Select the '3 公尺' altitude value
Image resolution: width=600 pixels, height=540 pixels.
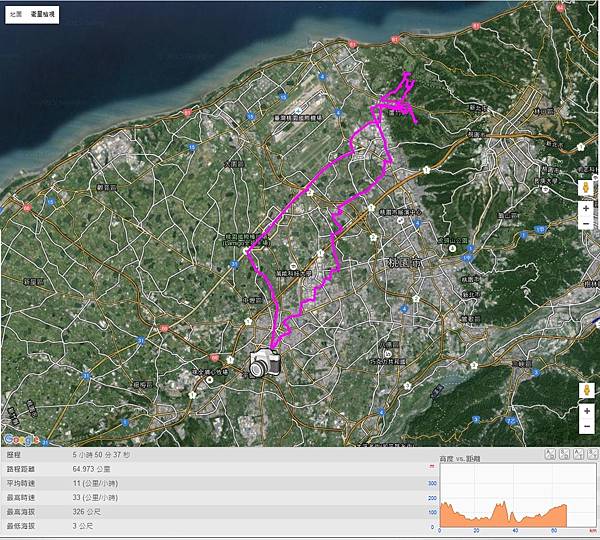click(83, 526)
